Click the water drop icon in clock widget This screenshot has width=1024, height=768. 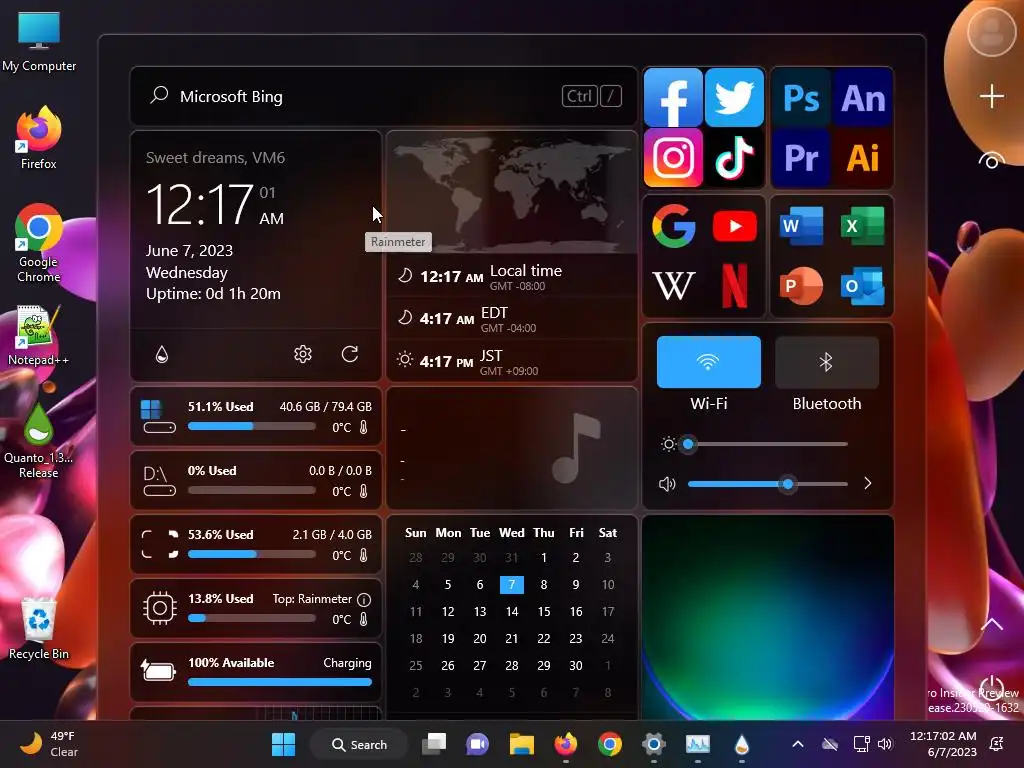(162, 354)
